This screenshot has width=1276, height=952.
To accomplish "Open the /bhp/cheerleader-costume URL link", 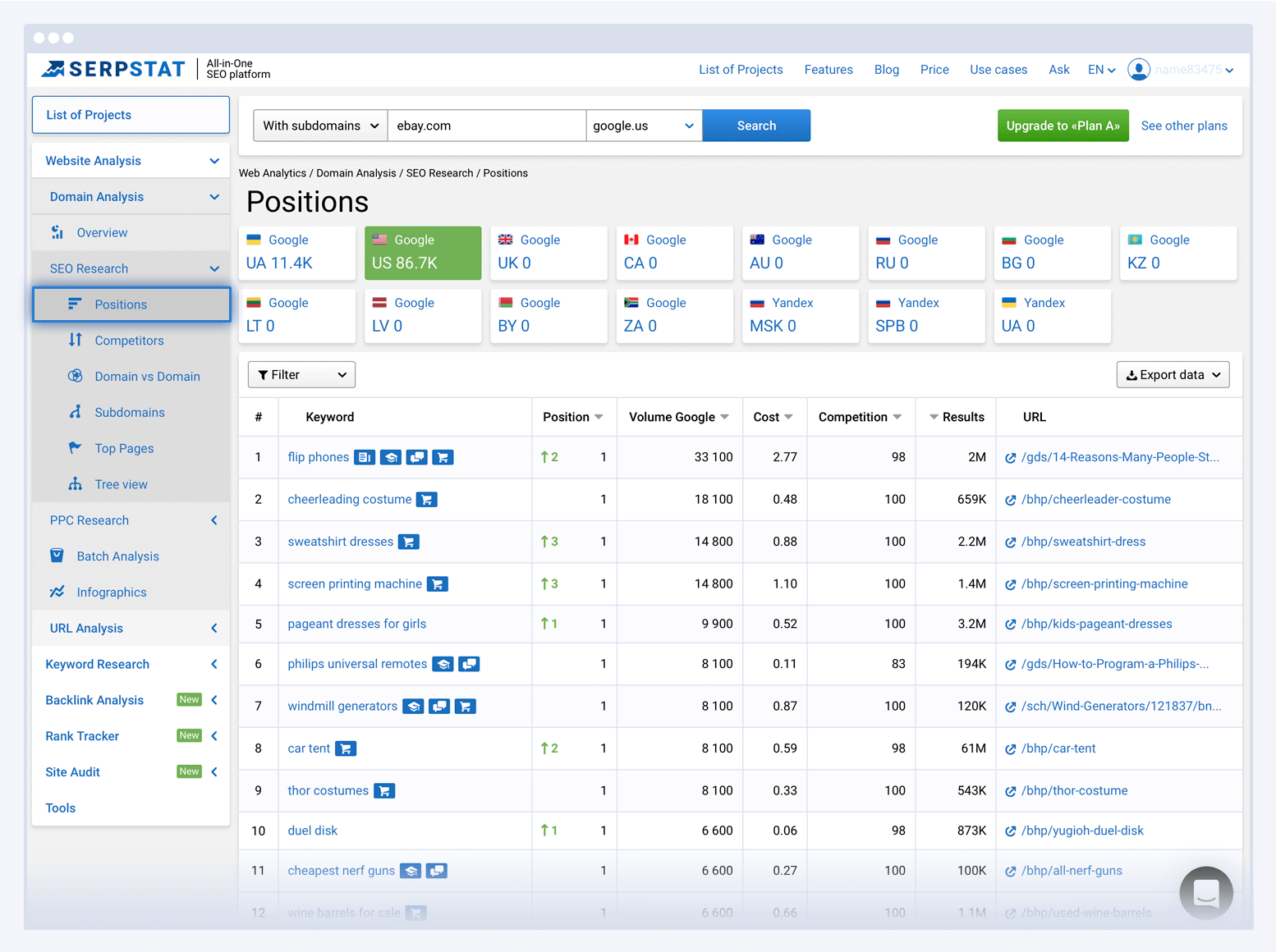I will point(1096,499).
